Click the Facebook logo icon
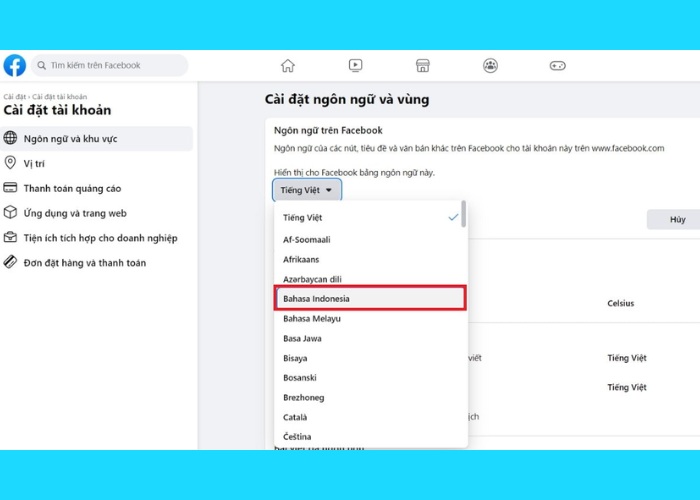Screen dimensions: 700x500 point(15,65)
